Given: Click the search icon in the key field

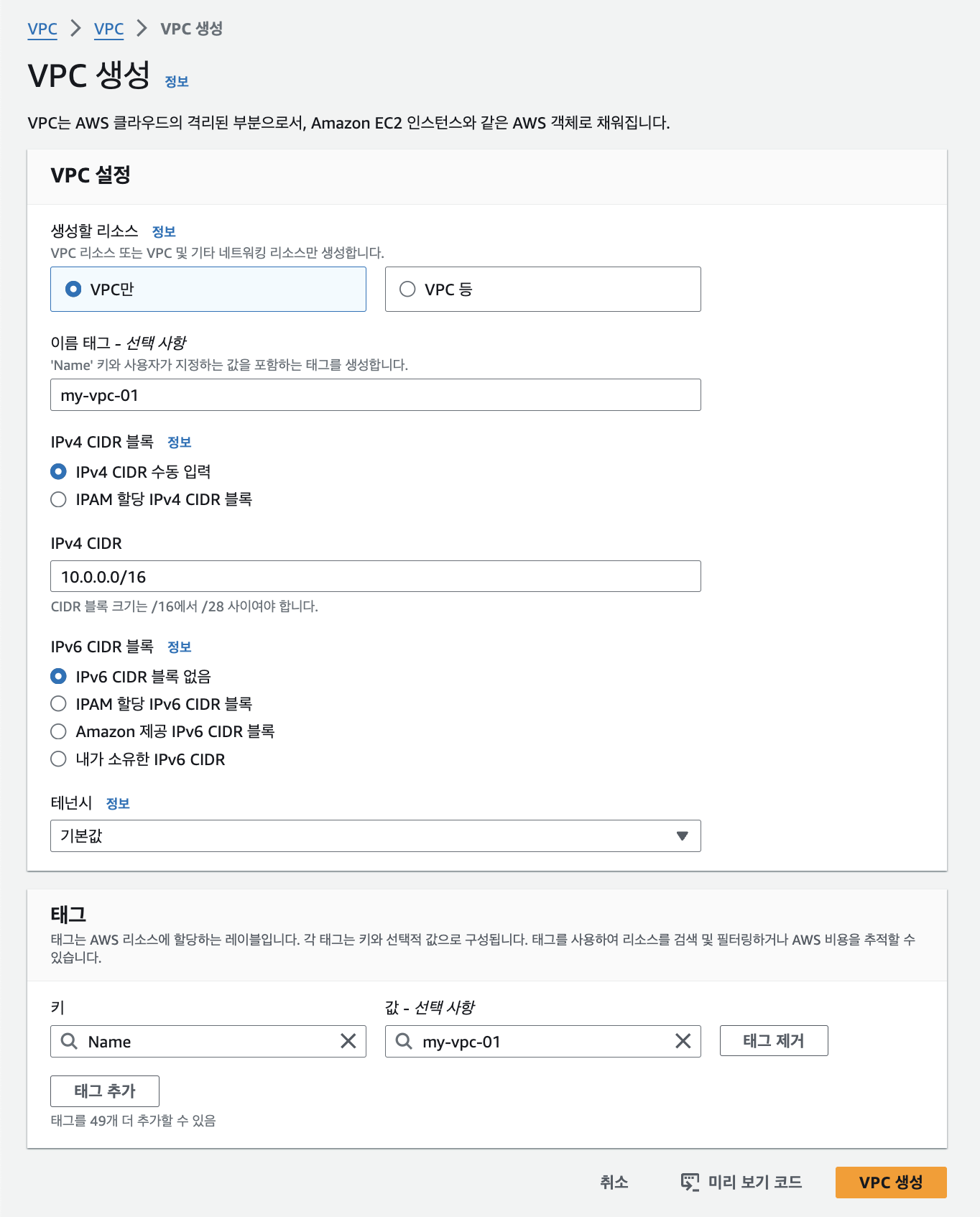Looking at the screenshot, I should (x=69, y=1041).
